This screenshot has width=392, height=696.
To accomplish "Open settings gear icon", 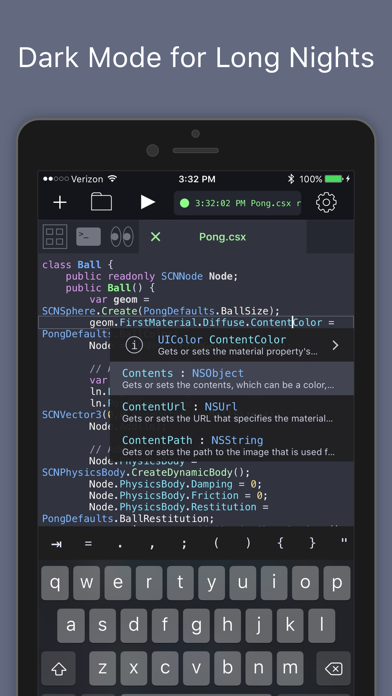I will point(326,202).
